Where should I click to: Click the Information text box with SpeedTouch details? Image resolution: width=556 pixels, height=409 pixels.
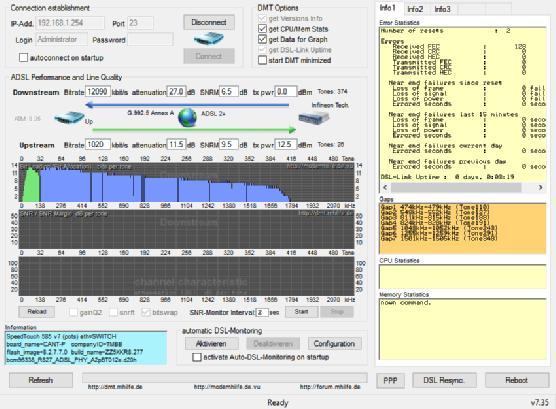coord(86,348)
